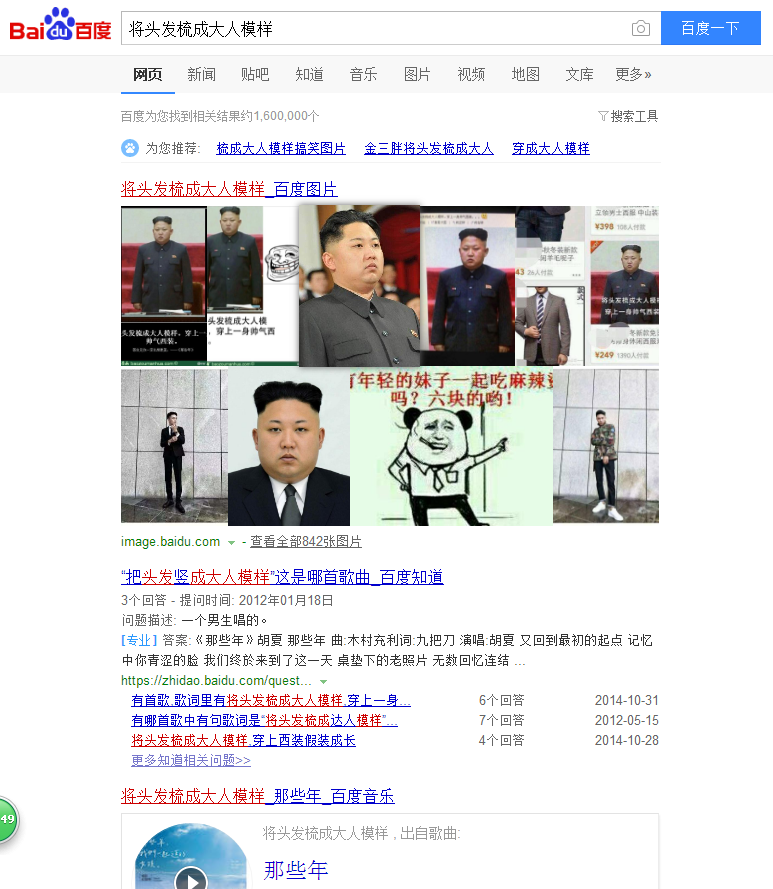Open the 视频 tab
773x889 pixels.
point(471,74)
